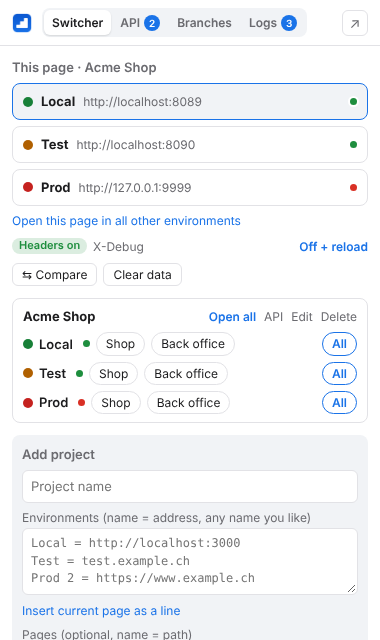Click the Test label in Acme Shop card
The width and height of the screenshot is (380, 640).
coord(52,373)
